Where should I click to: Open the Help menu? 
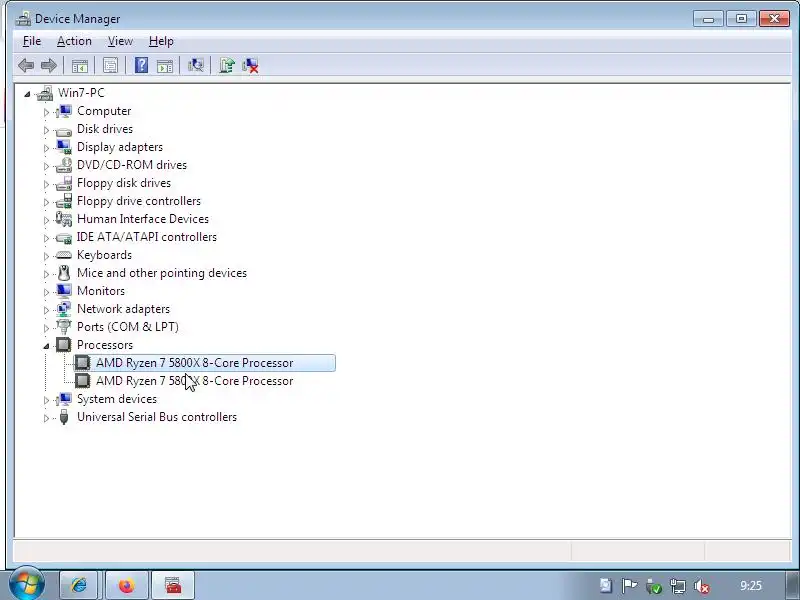click(x=161, y=41)
